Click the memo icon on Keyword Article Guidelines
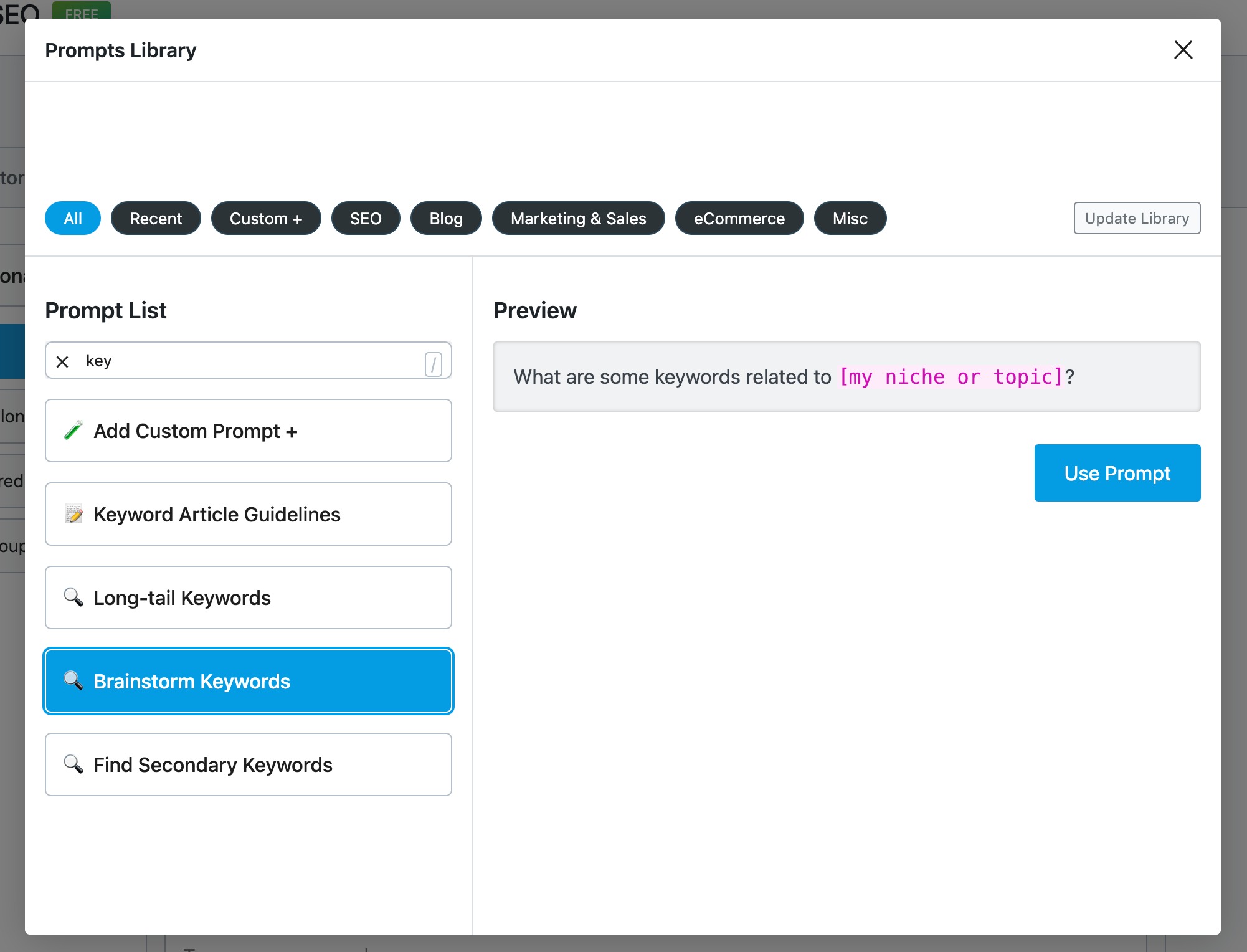Image resolution: width=1247 pixels, height=952 pixels. tap(73, 514)
